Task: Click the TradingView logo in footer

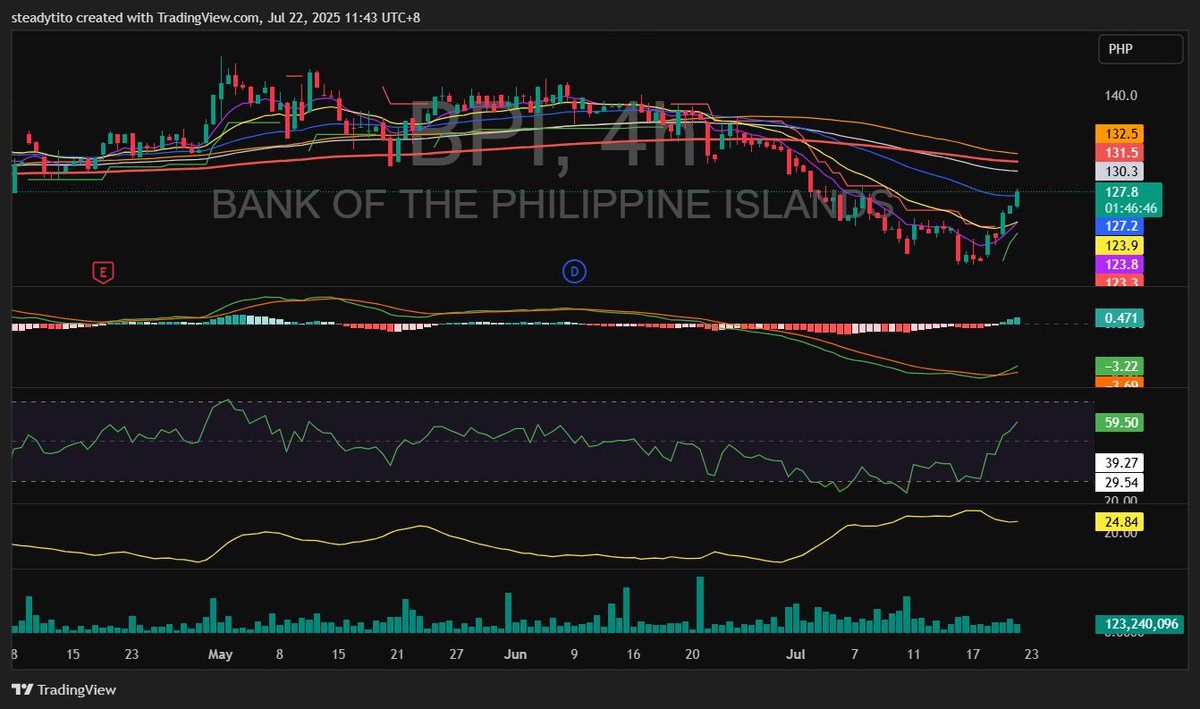Action: coord(64,690)
